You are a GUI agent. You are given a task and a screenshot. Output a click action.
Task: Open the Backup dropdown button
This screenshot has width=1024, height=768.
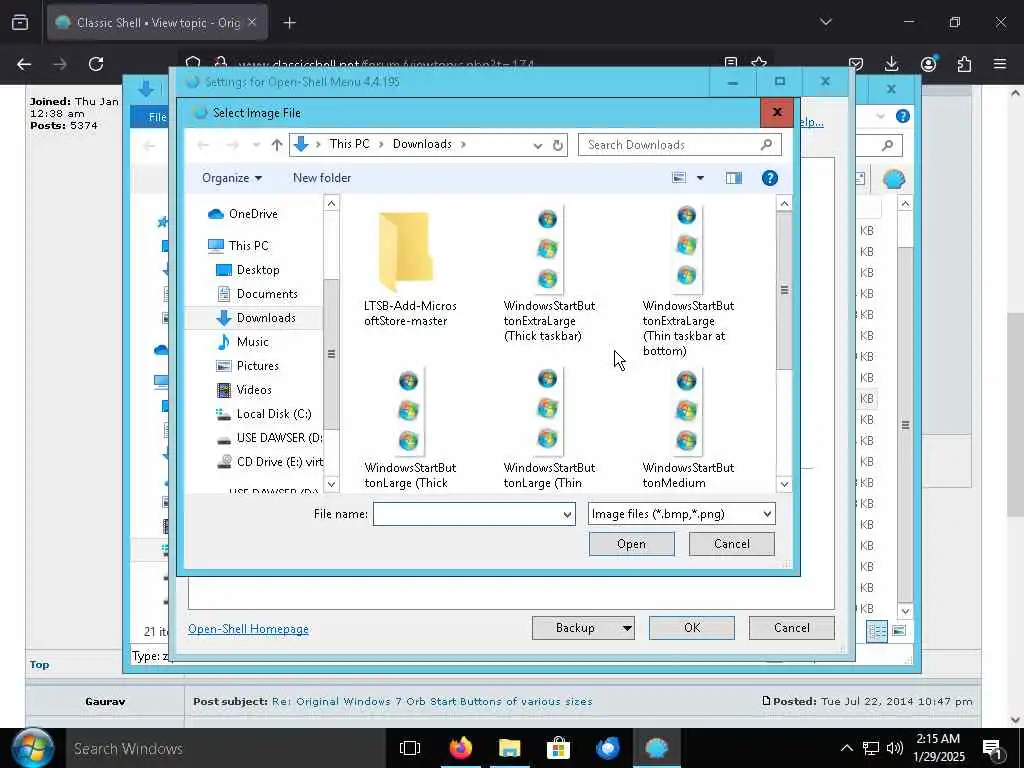point(583,628)
